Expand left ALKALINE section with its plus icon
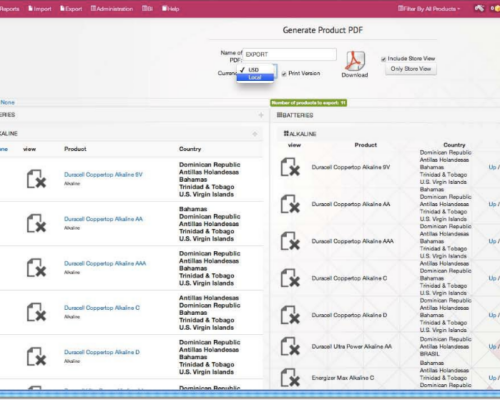Screen dimensions: 500x400 255,134
